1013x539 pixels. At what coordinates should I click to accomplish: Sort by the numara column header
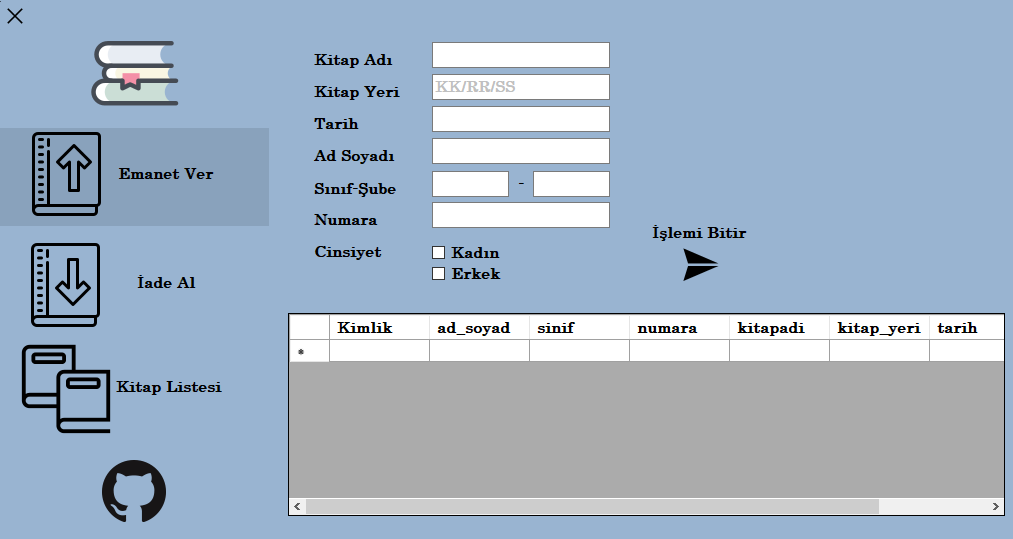(x=680, y=328)
